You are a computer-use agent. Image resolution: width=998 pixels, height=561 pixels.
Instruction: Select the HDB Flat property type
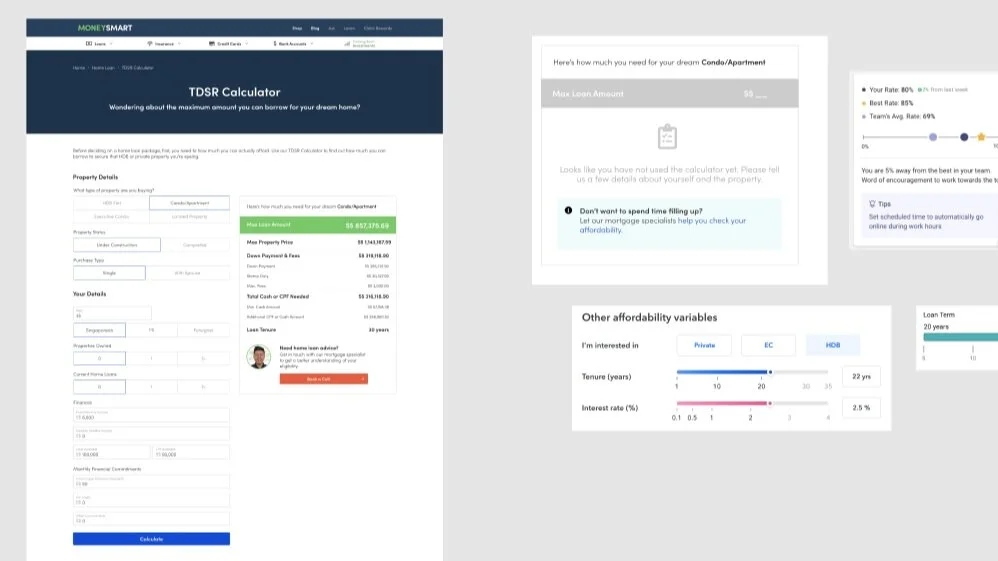pyautogui.click(x=111, y=203)
